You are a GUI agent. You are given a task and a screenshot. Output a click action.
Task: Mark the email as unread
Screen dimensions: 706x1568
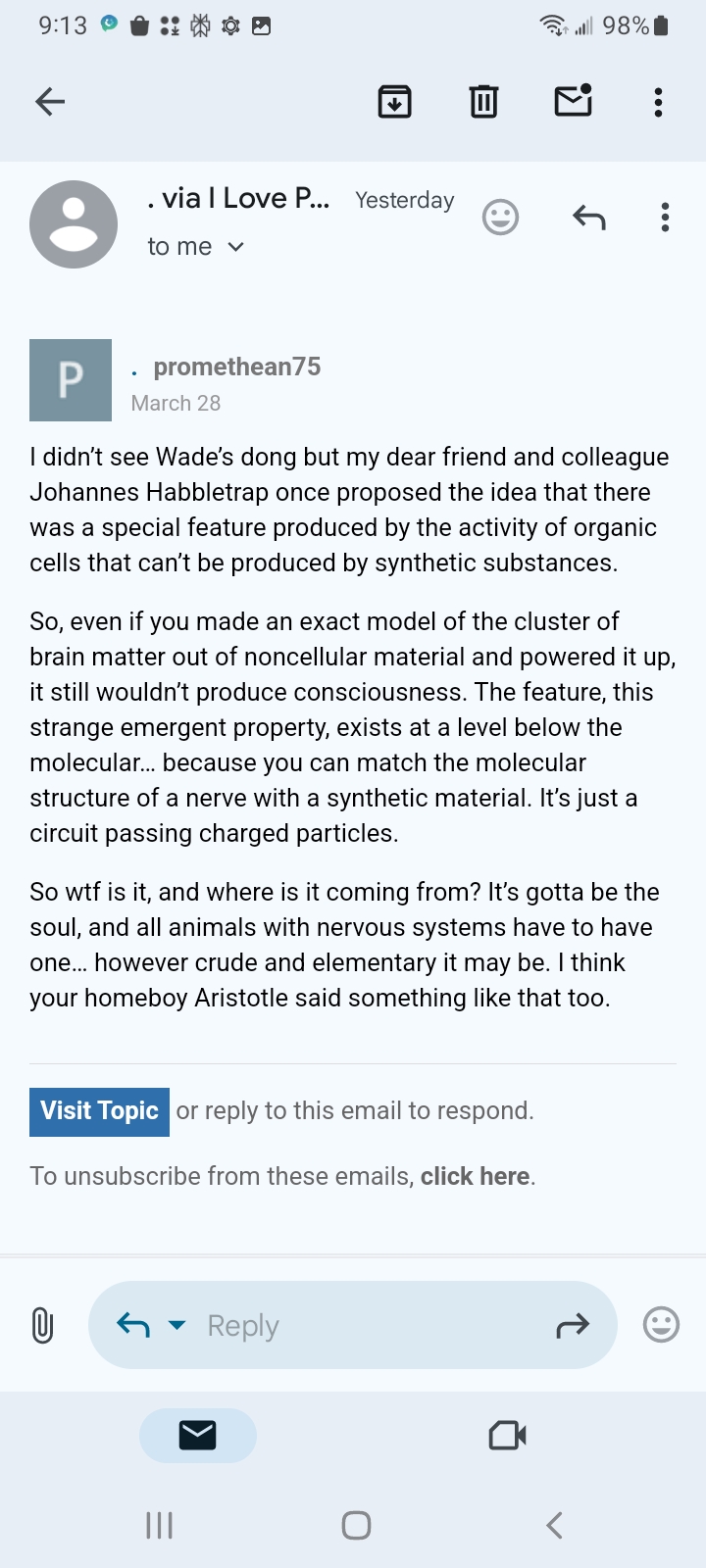pyautogui.click(x=573, y=100)
